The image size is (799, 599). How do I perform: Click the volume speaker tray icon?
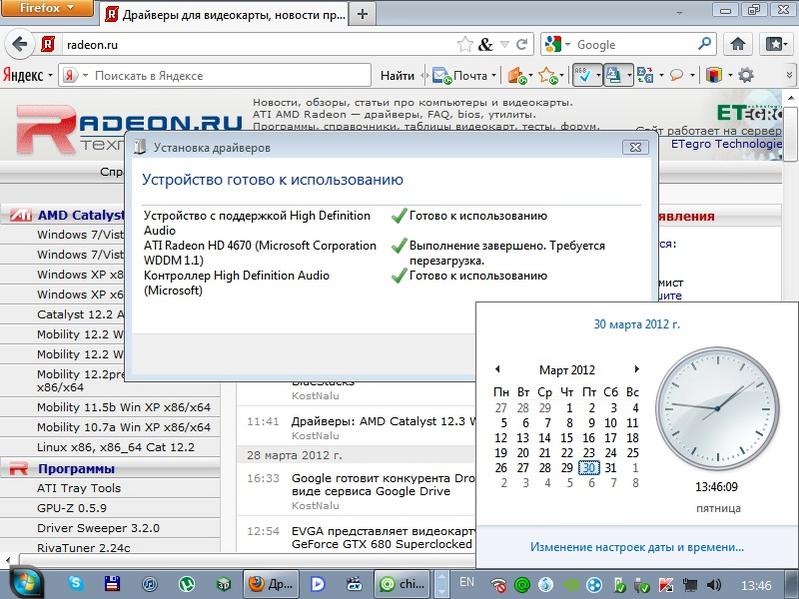714,585
